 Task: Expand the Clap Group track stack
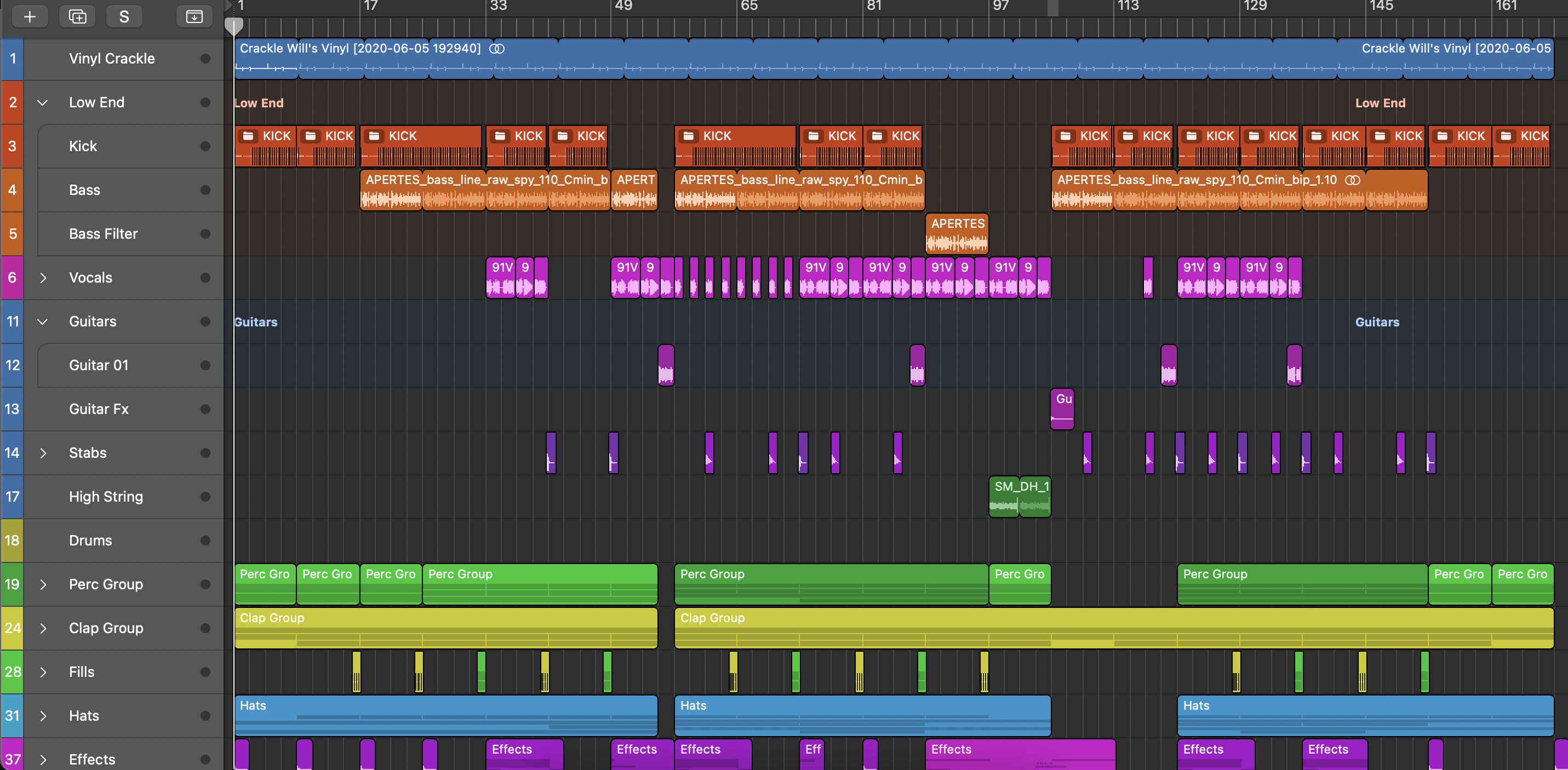pyautogui.click(x=43, y=628)
